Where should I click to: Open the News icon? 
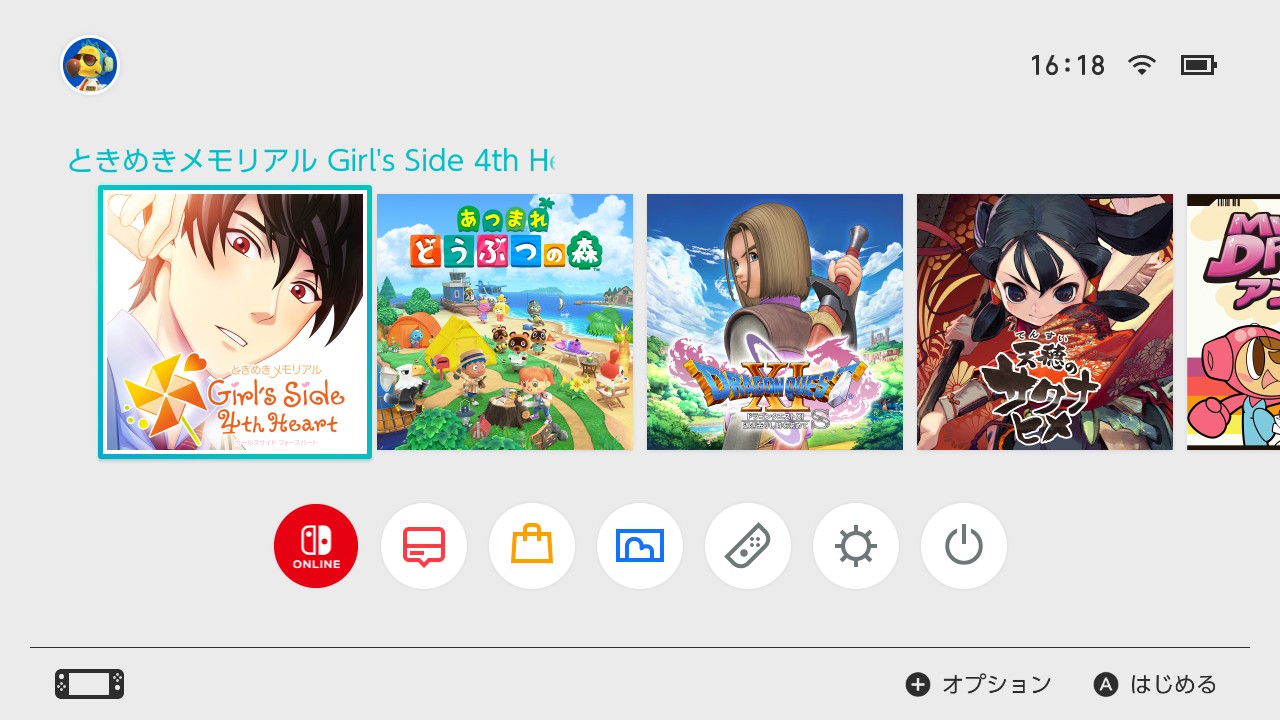[x=424, y=546]
